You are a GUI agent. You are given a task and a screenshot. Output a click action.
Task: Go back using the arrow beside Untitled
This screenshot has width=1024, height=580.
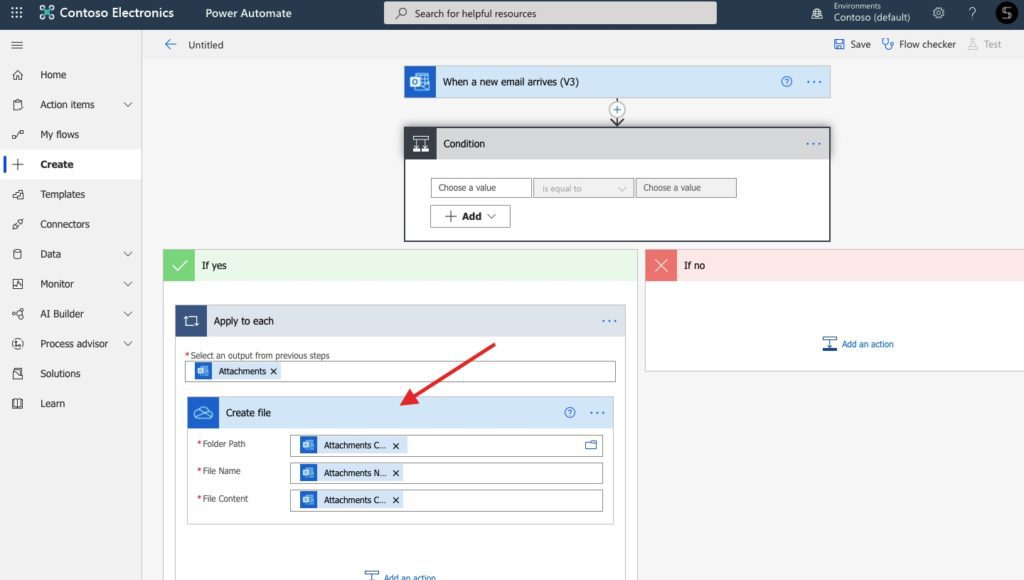[x=170, y=44]
